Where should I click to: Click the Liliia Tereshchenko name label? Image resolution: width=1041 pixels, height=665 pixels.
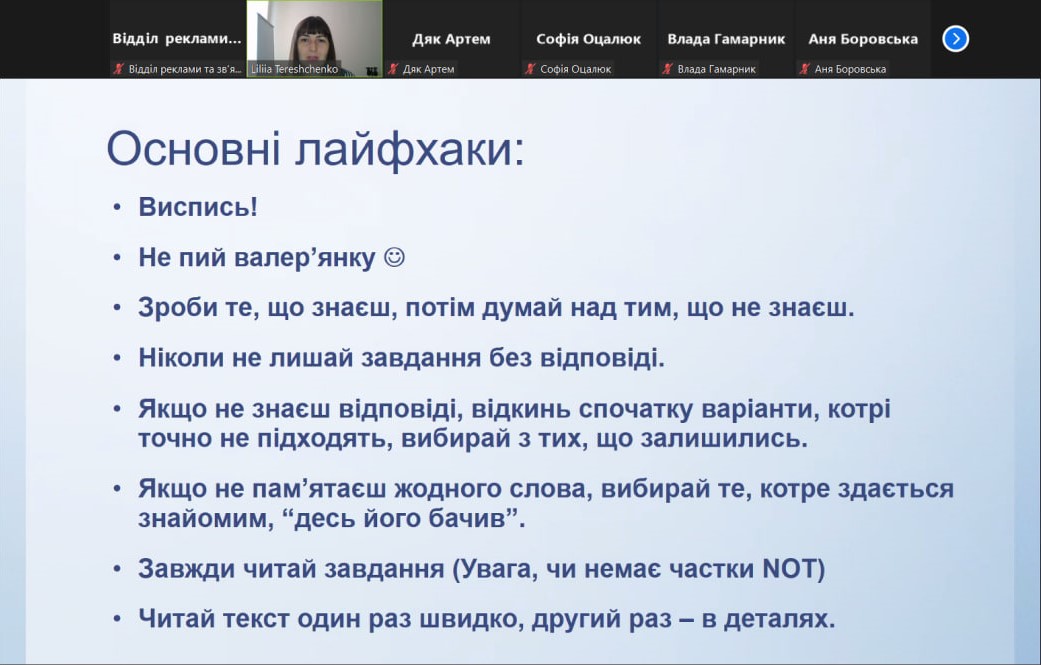(x=294, y=69)
